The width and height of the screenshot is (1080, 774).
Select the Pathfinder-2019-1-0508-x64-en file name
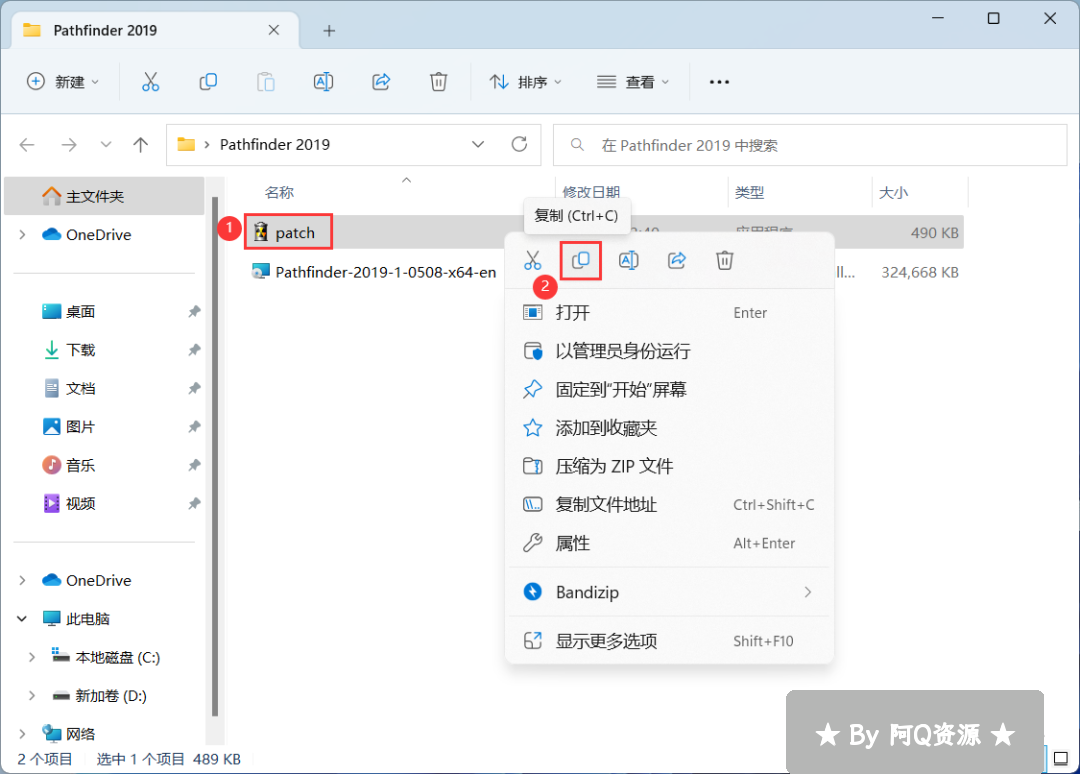click(x=386, y=272)
